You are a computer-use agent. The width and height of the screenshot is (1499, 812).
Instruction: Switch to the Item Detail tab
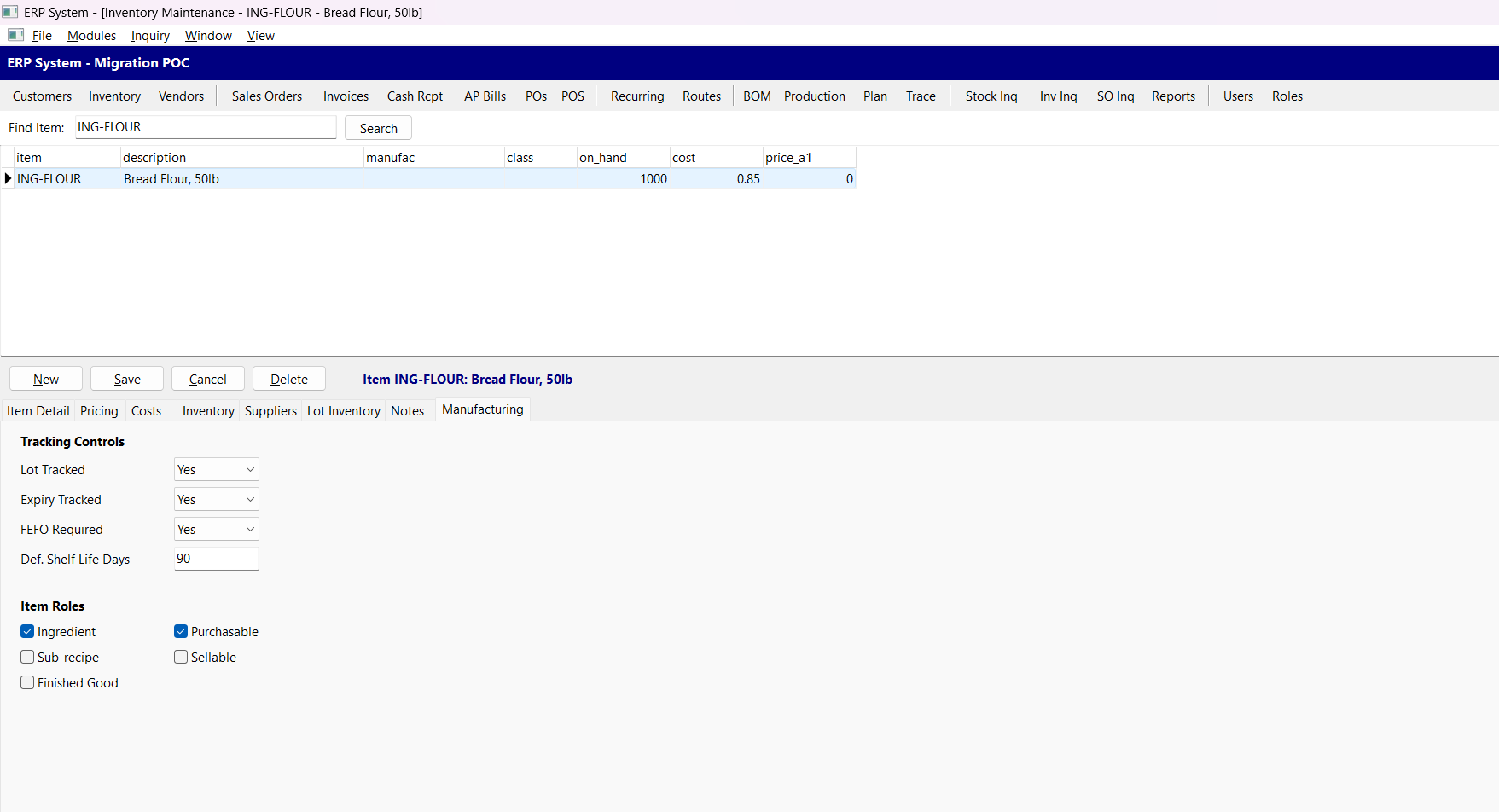click(38, 410)
